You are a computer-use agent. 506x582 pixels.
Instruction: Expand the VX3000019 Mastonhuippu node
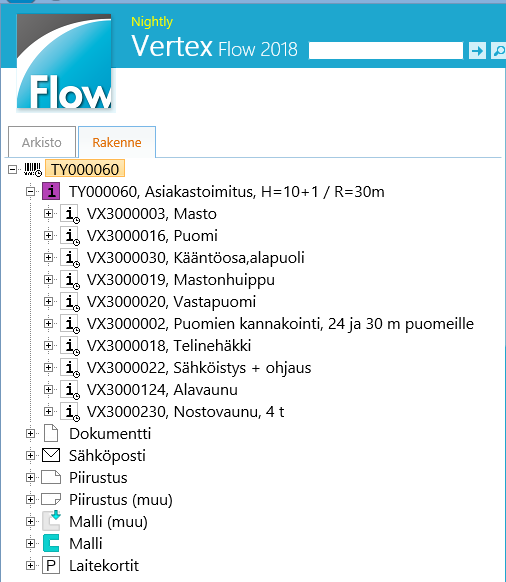pos(48,279)
